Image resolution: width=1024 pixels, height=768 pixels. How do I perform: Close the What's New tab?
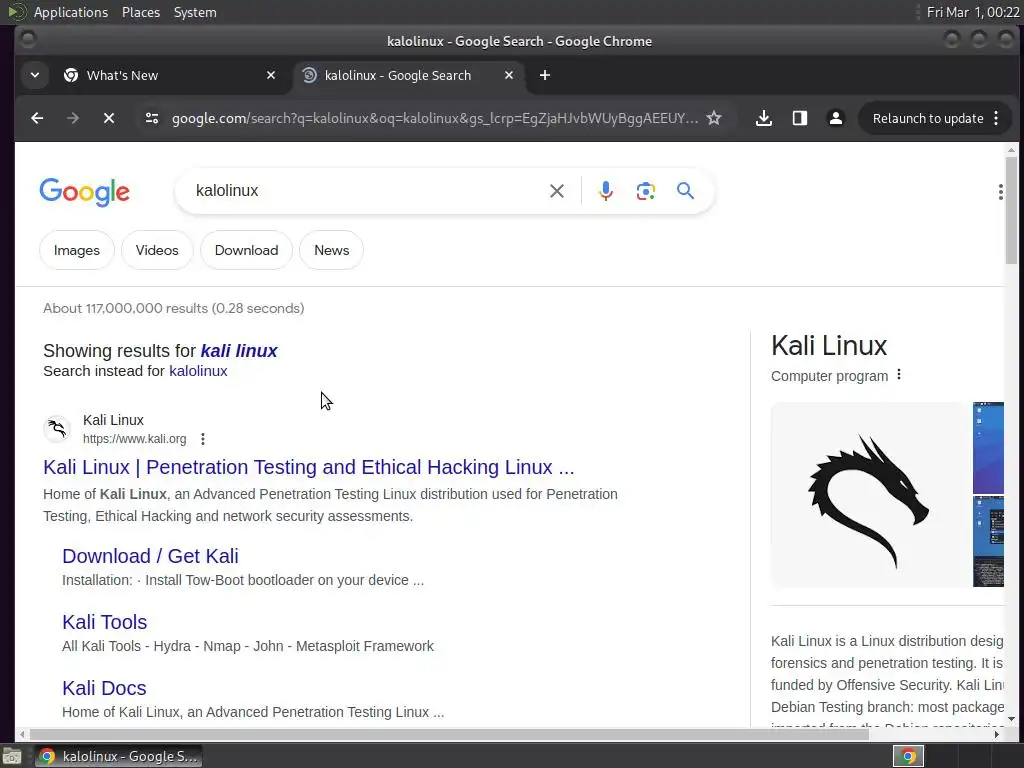coord(271,75)
